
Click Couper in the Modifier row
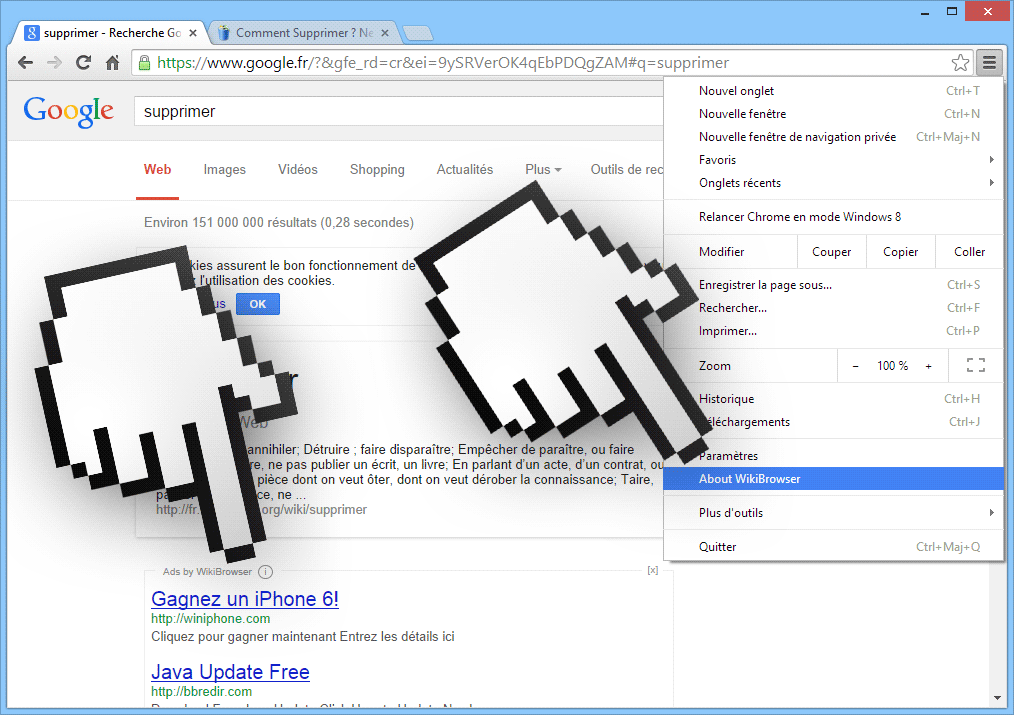pos(831,251)
